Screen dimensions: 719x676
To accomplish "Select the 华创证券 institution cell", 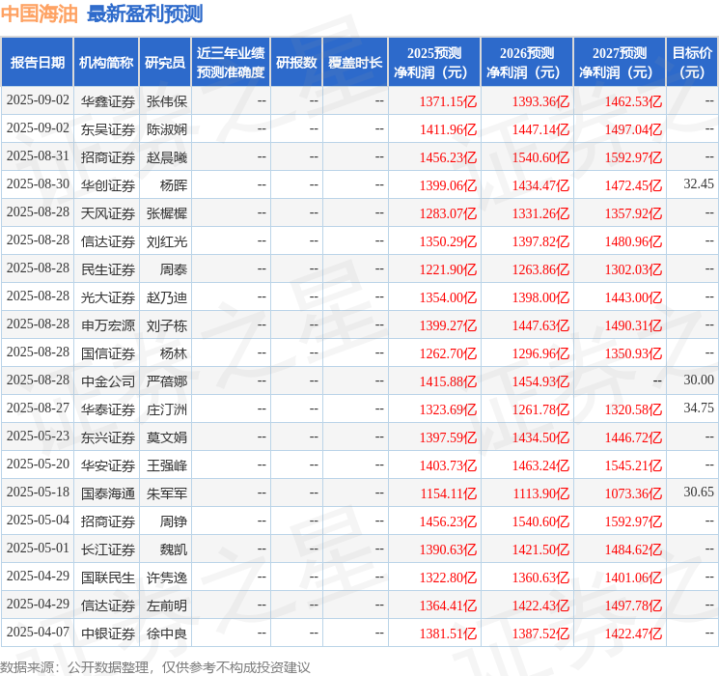I will (108, 185).
